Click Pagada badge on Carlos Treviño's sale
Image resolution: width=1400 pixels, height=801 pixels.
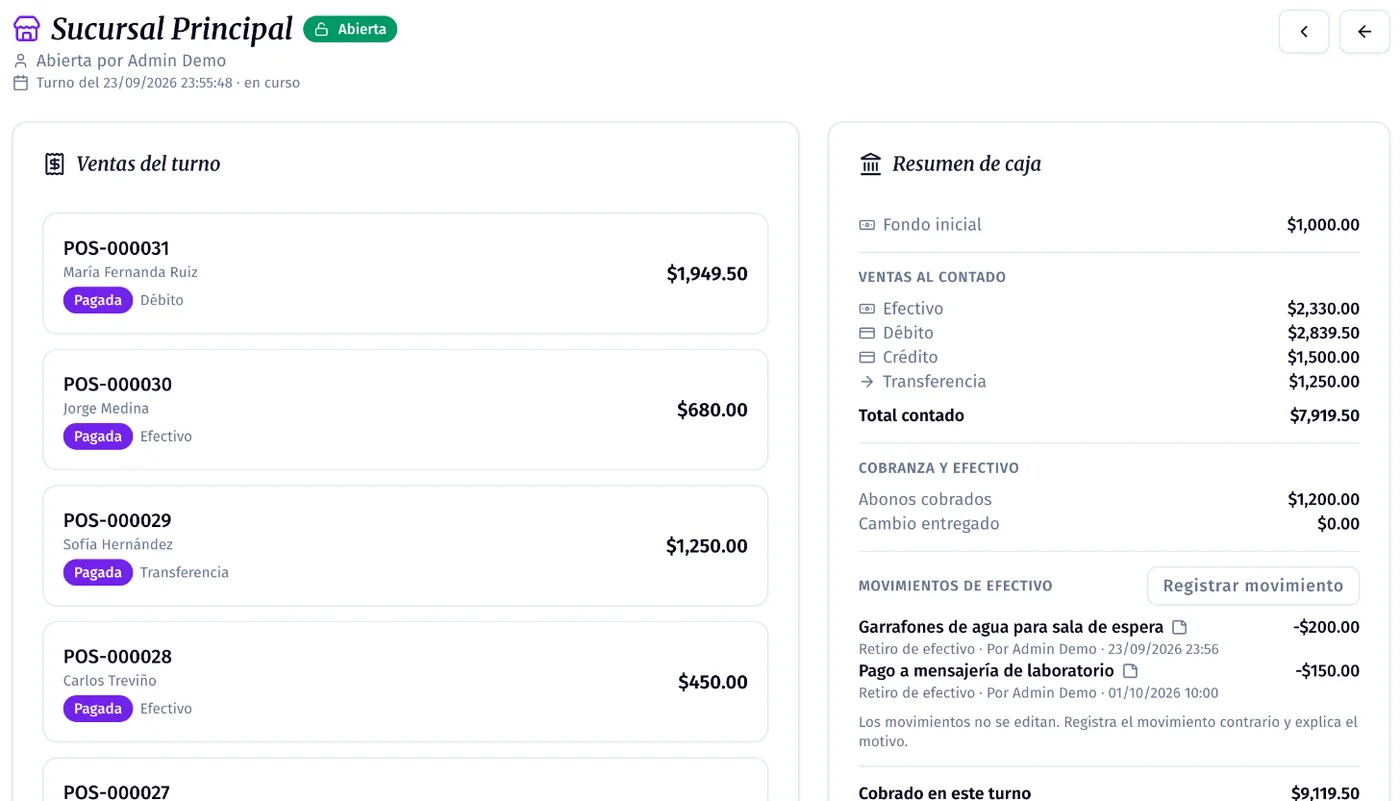click(x=98, y=708)
